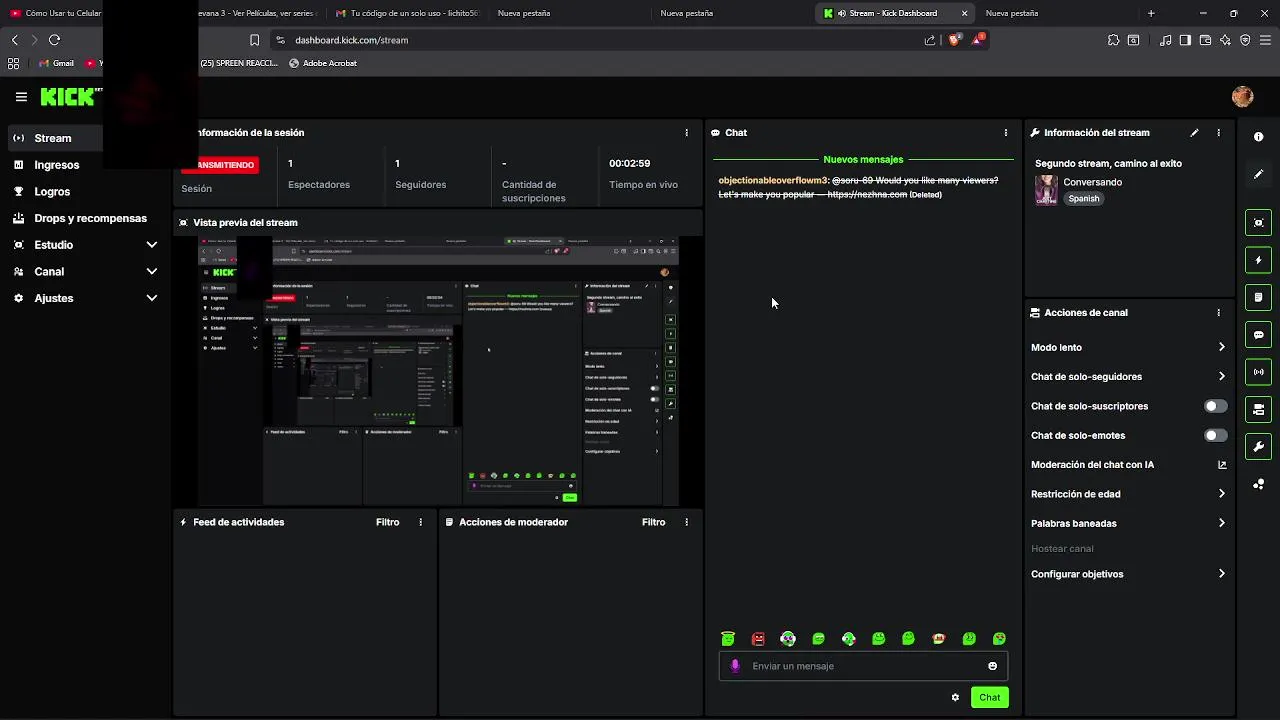Click the Brave shields lion icon
The image size is (1280, 720).
[x=954, y=40]
